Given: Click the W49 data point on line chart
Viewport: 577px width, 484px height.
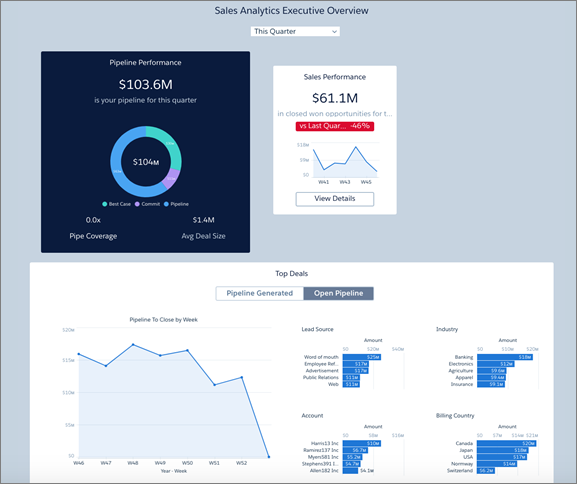Looking at the screenshot, I should [x=160, y=356].
